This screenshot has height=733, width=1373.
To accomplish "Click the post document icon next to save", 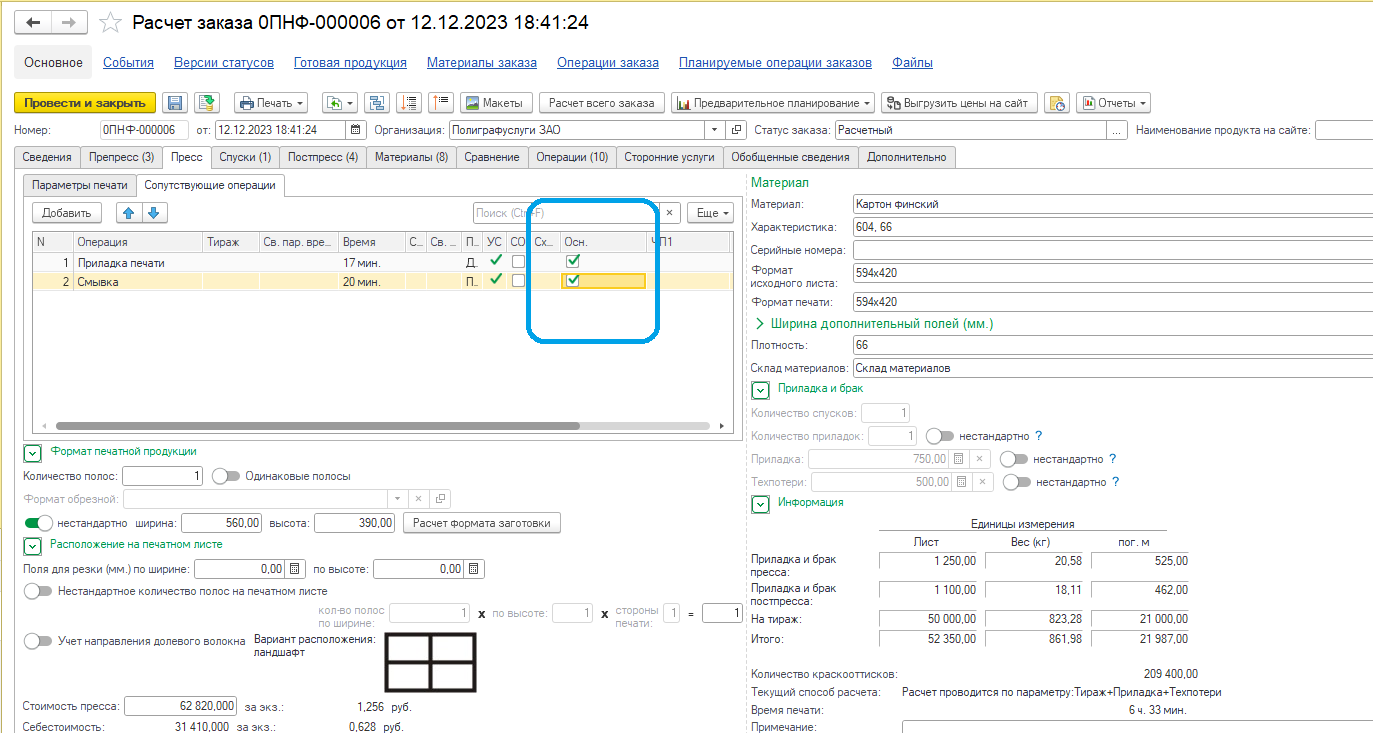I will [207, 103].
